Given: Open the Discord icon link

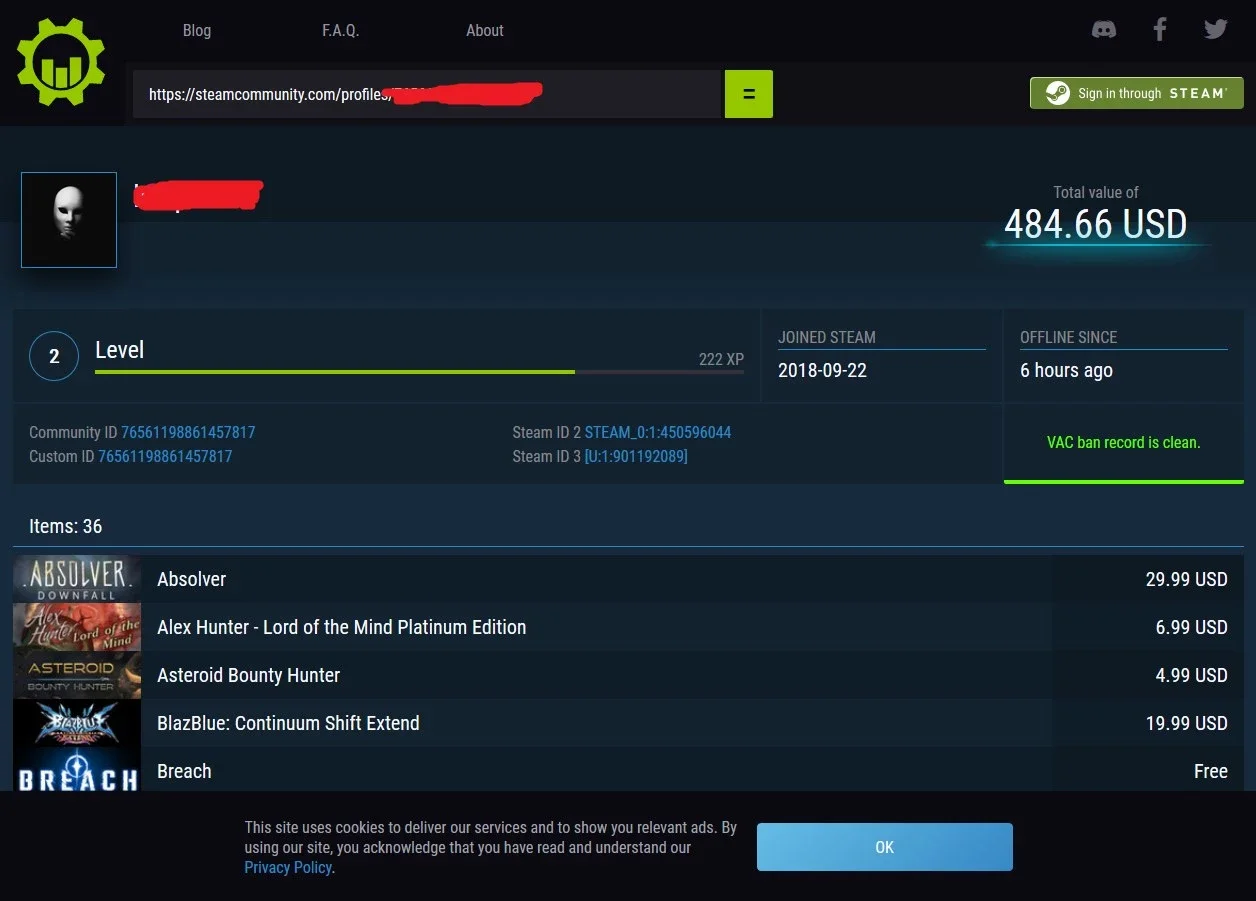Looking at the screenshot, I should pos(1104,30).
